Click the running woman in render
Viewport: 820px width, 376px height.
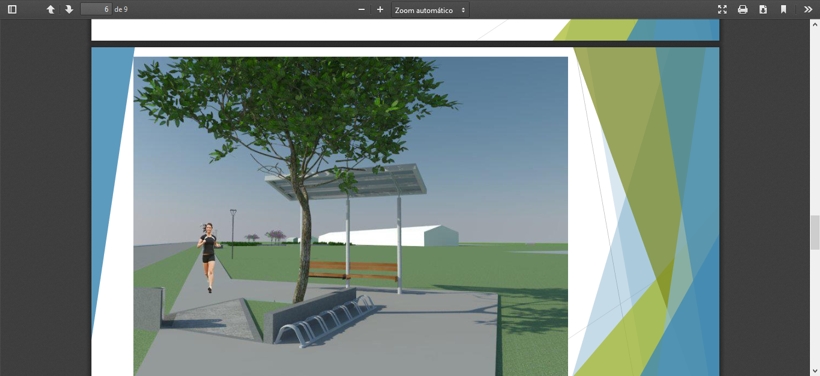coord(209,257)
